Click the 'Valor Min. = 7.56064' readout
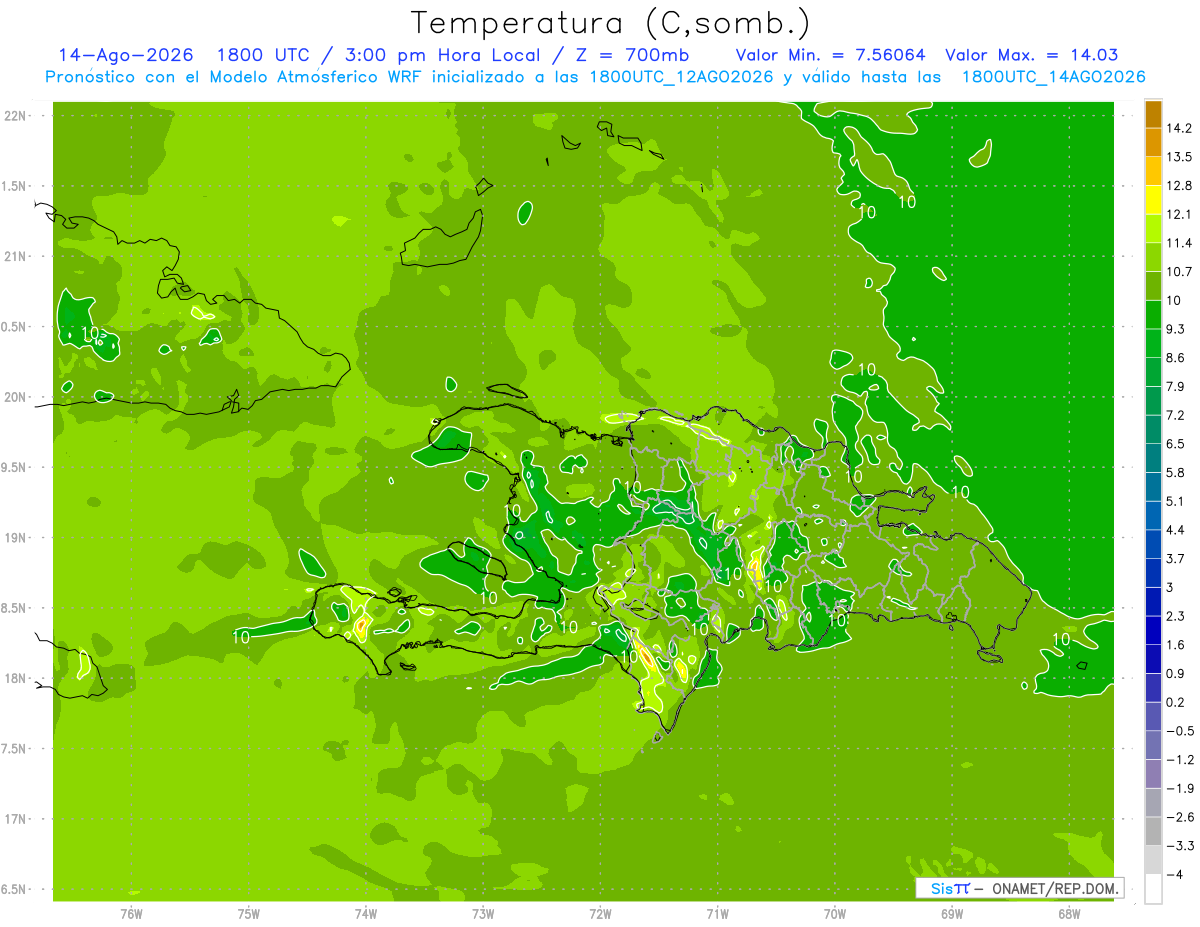1200x927 pixels. click(x=830, y=55)
